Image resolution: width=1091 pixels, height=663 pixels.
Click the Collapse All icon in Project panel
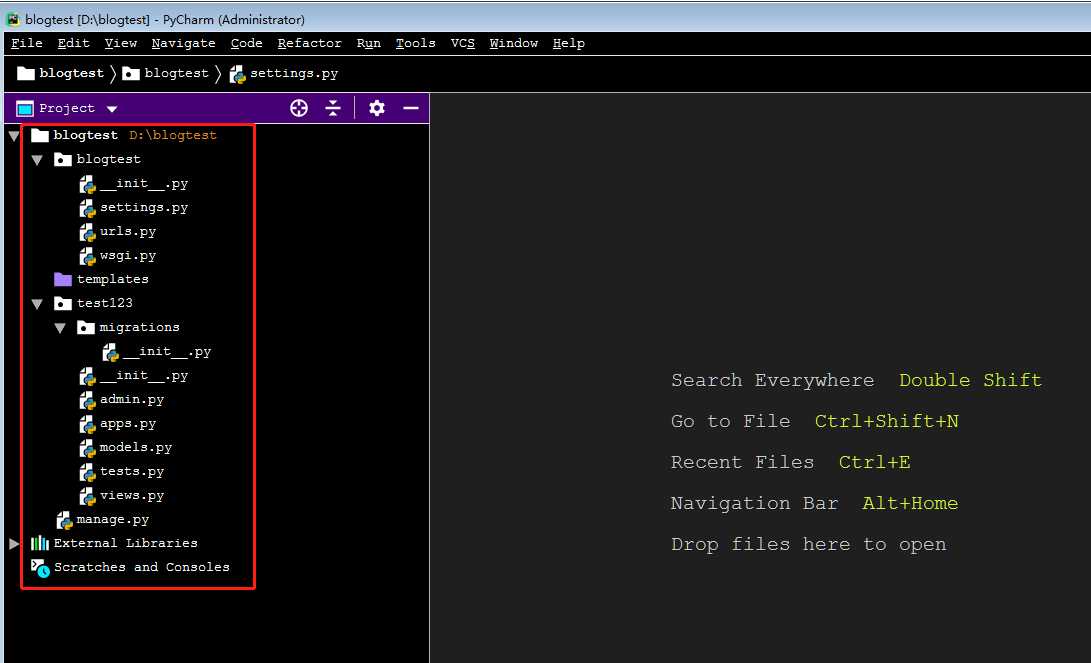click(333, 108)
